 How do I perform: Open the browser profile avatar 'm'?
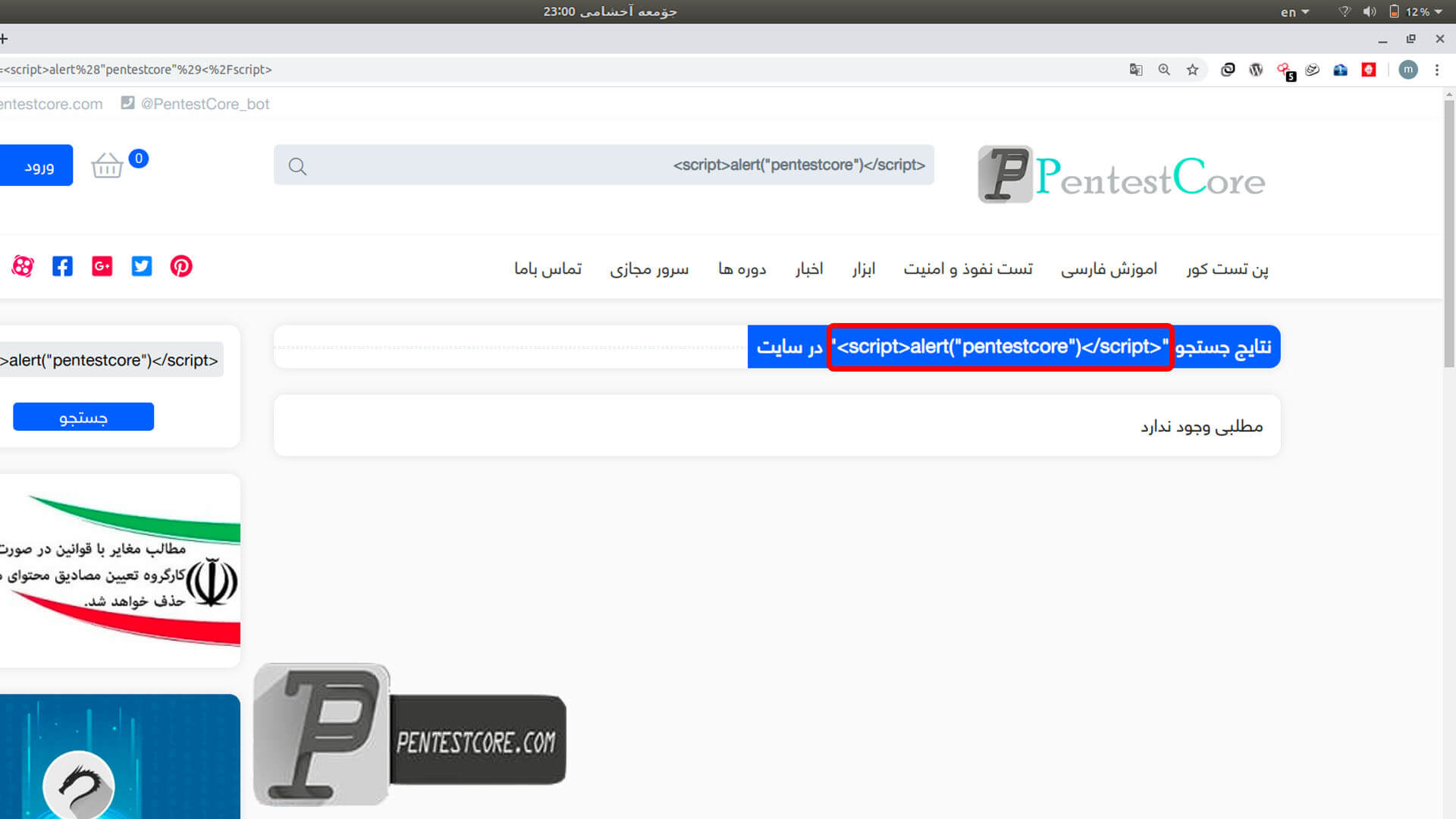click(1408, 70)
